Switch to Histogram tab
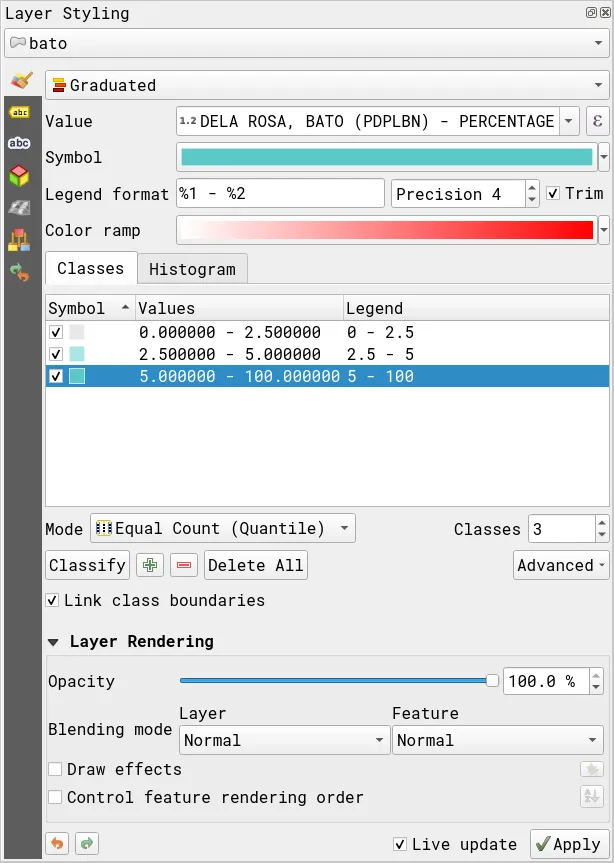The image size is (614, 863). coord(192,269)
